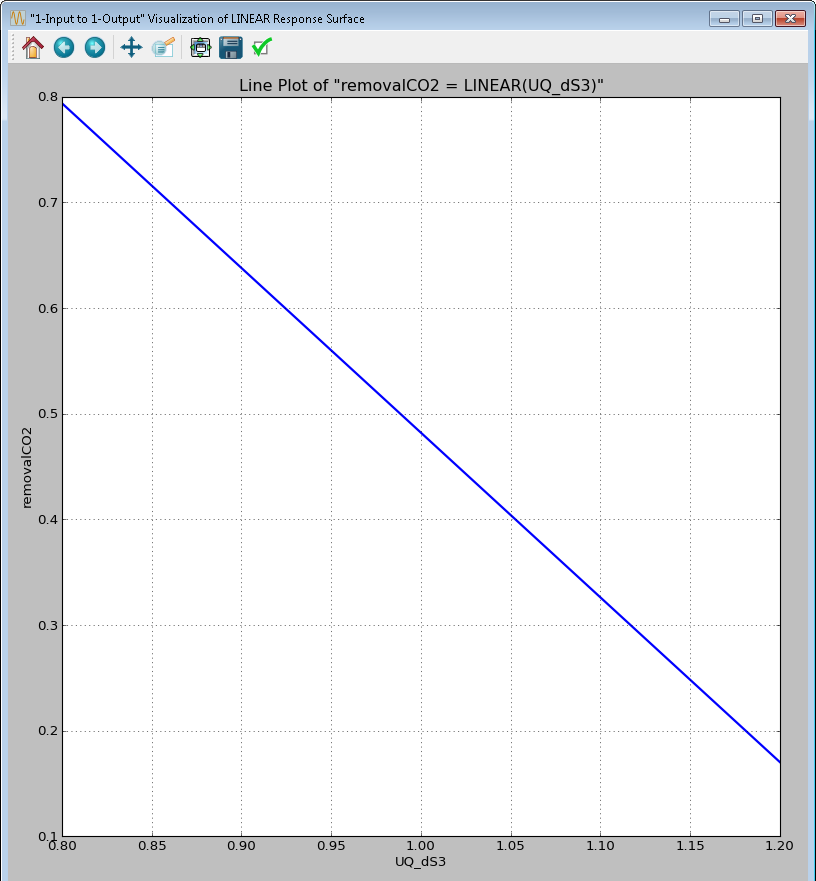Click the UQ_dS3 x-axis label
This screenshot has height=881, width=816.
click(x=421, y=860)
